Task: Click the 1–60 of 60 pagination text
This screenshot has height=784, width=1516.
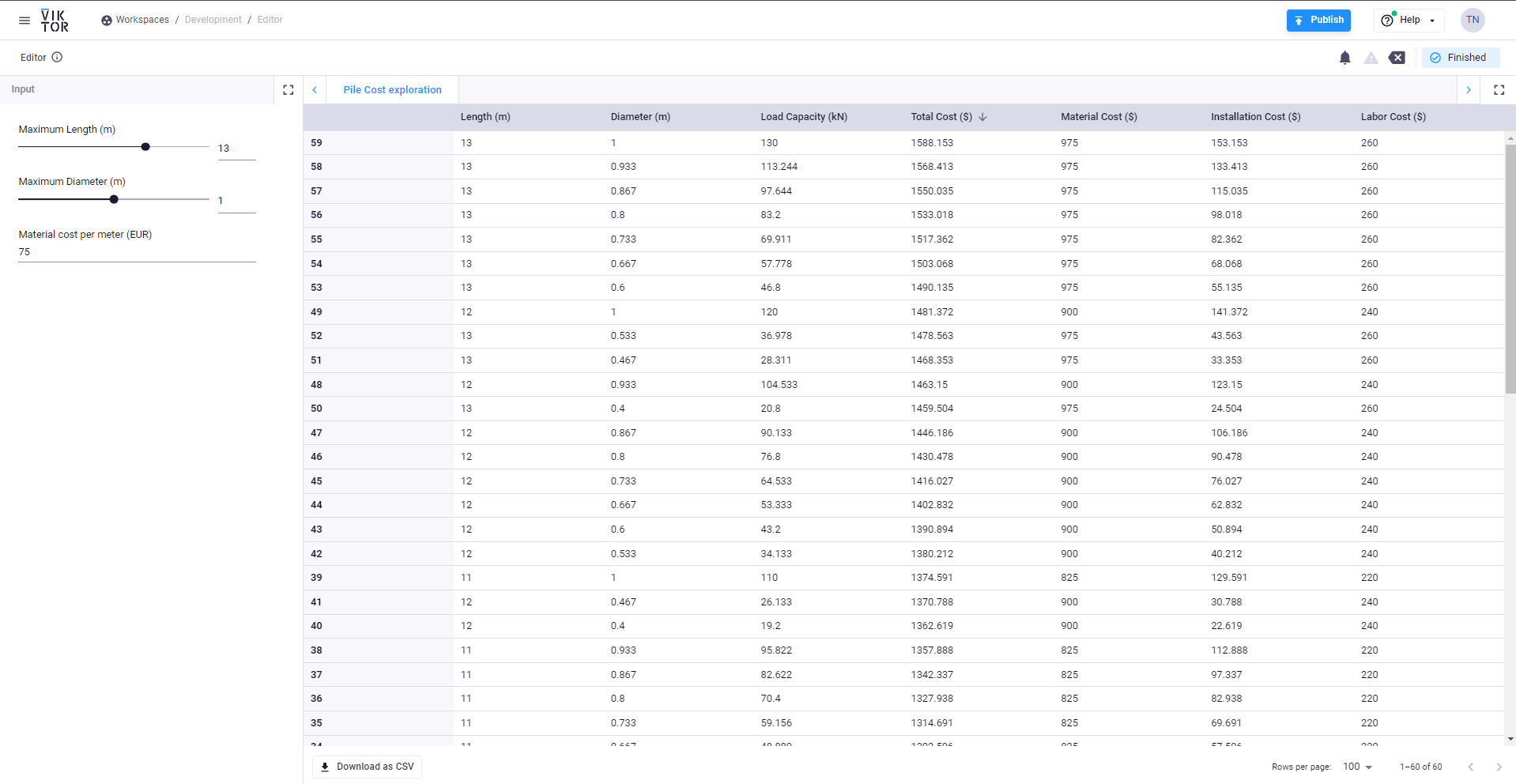Action: pyautogui.click(x=1420, y=767)
